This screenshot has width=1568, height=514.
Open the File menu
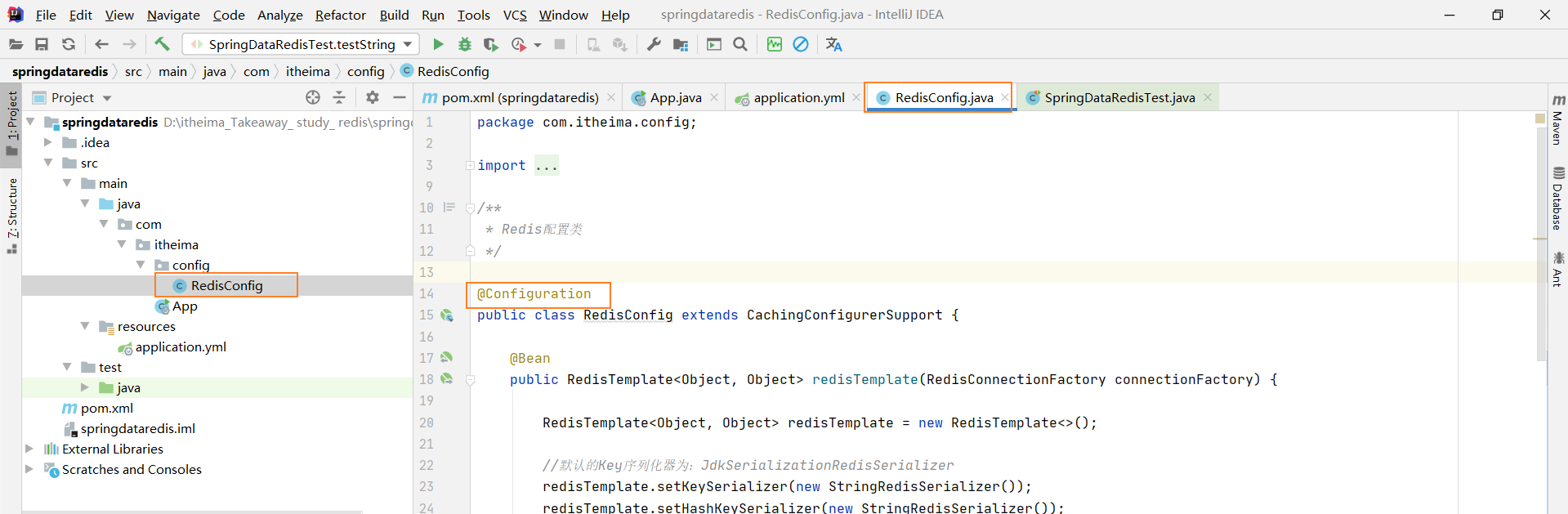(x=46, y=15)
